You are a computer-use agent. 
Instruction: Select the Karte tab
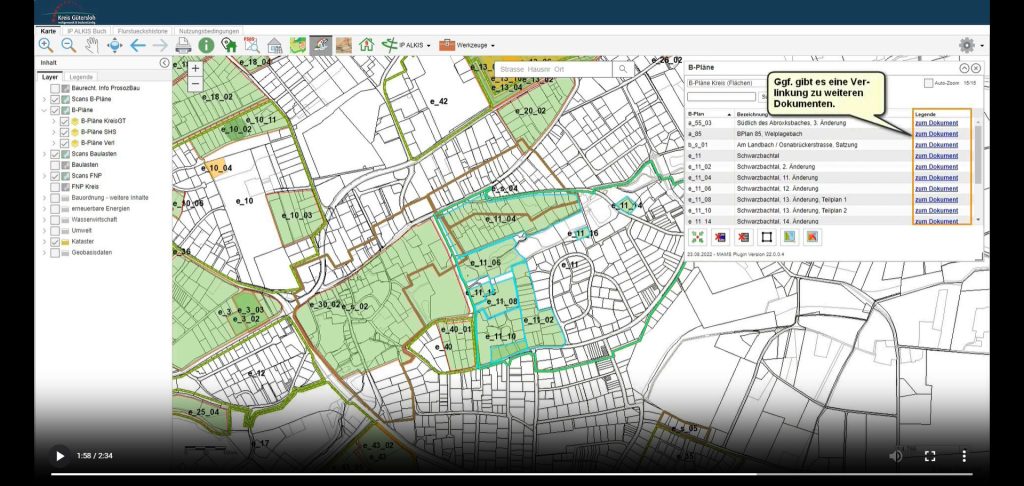[48, 31]
